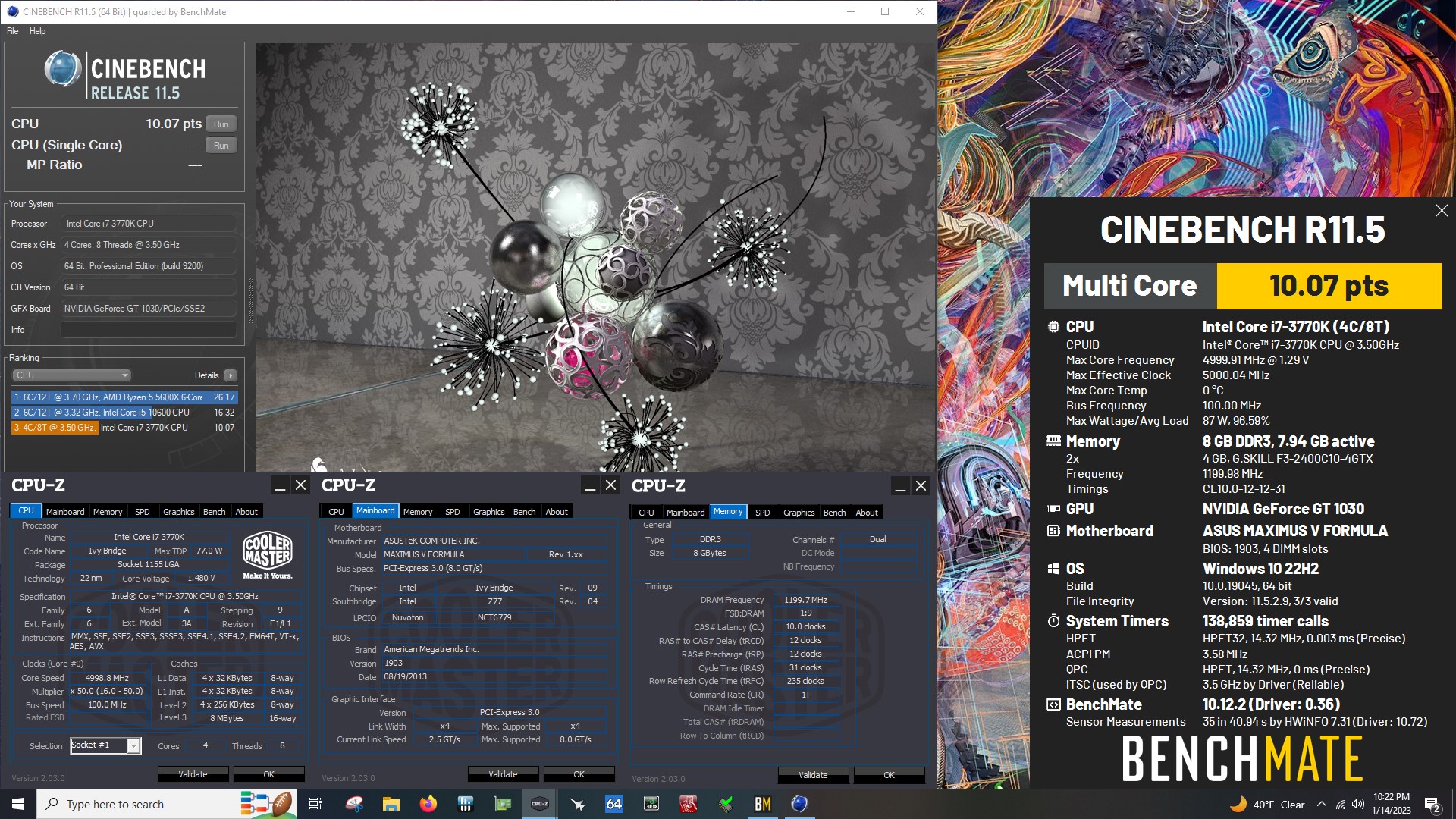Run the CPU multi-core benchmark
The image size is (1456, 819).
click(x=221, y=124)
